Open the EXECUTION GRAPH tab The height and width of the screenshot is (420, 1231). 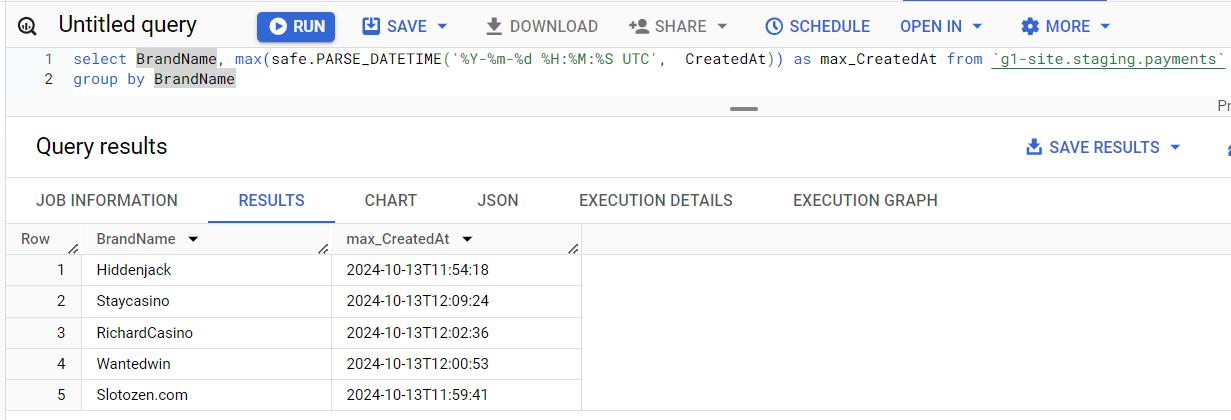[866, 201]
